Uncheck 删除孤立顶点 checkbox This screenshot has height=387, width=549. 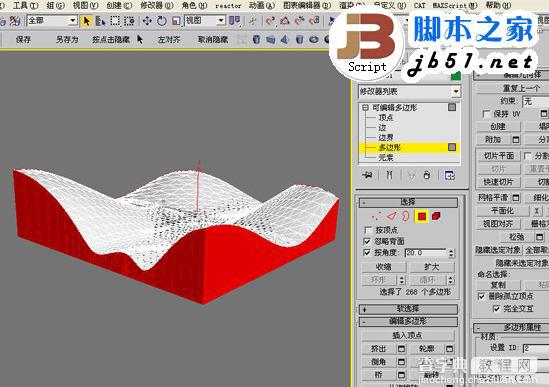(482, 296)
